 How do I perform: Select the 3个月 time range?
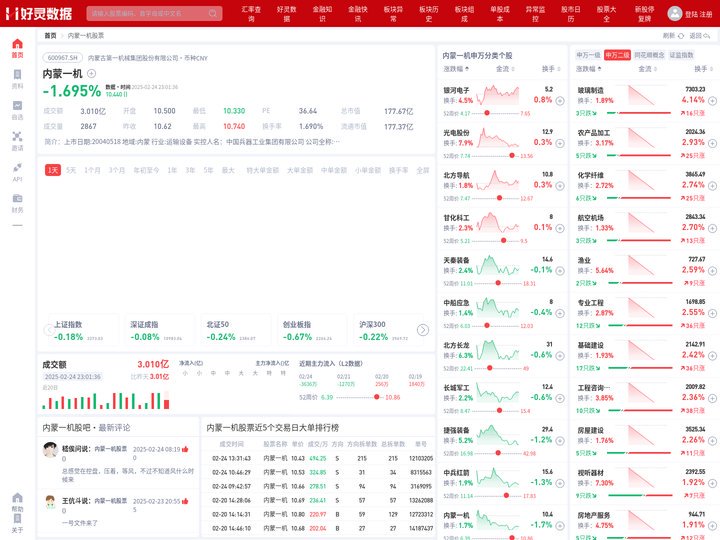coord(117,170)
